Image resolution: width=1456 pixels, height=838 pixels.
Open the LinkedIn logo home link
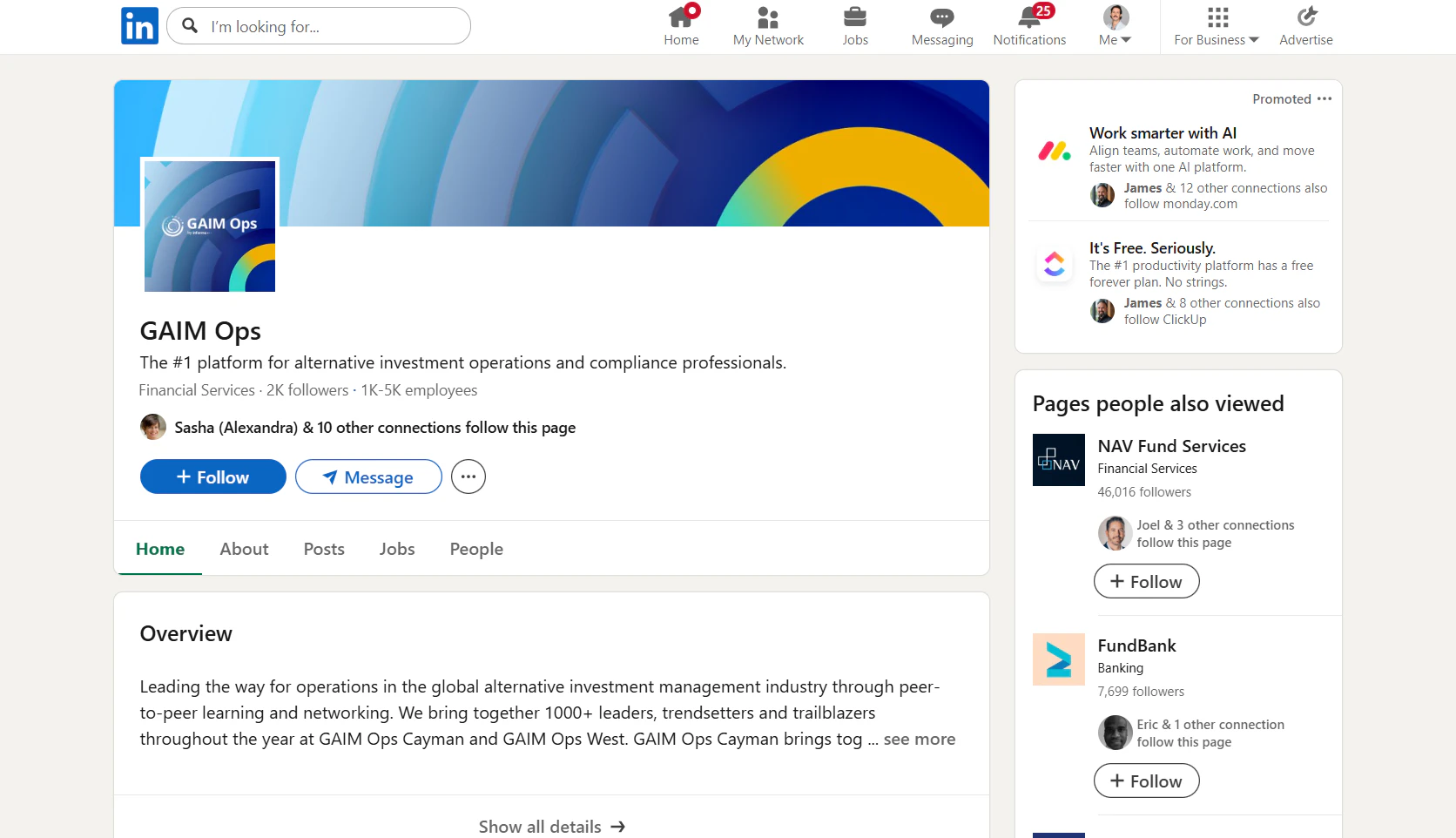pos(139,26)
